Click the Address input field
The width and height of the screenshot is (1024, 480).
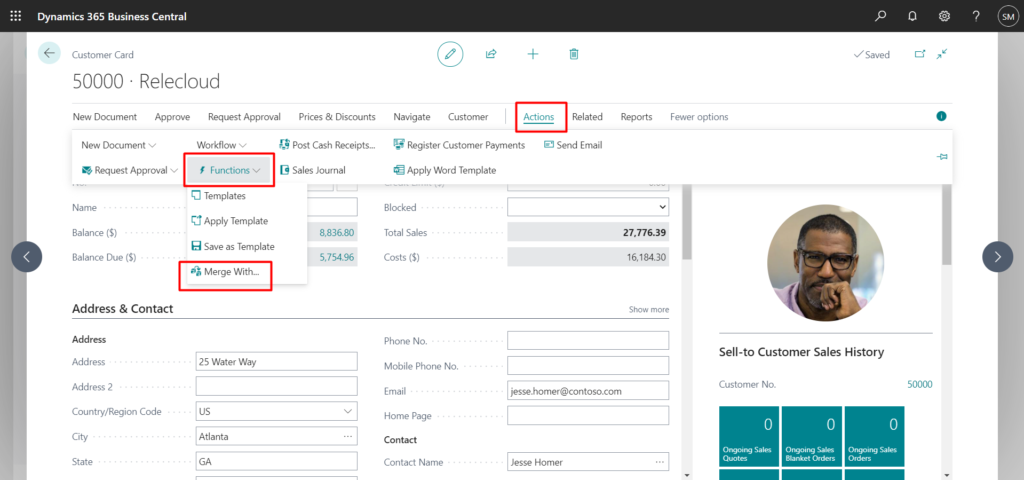276,361
